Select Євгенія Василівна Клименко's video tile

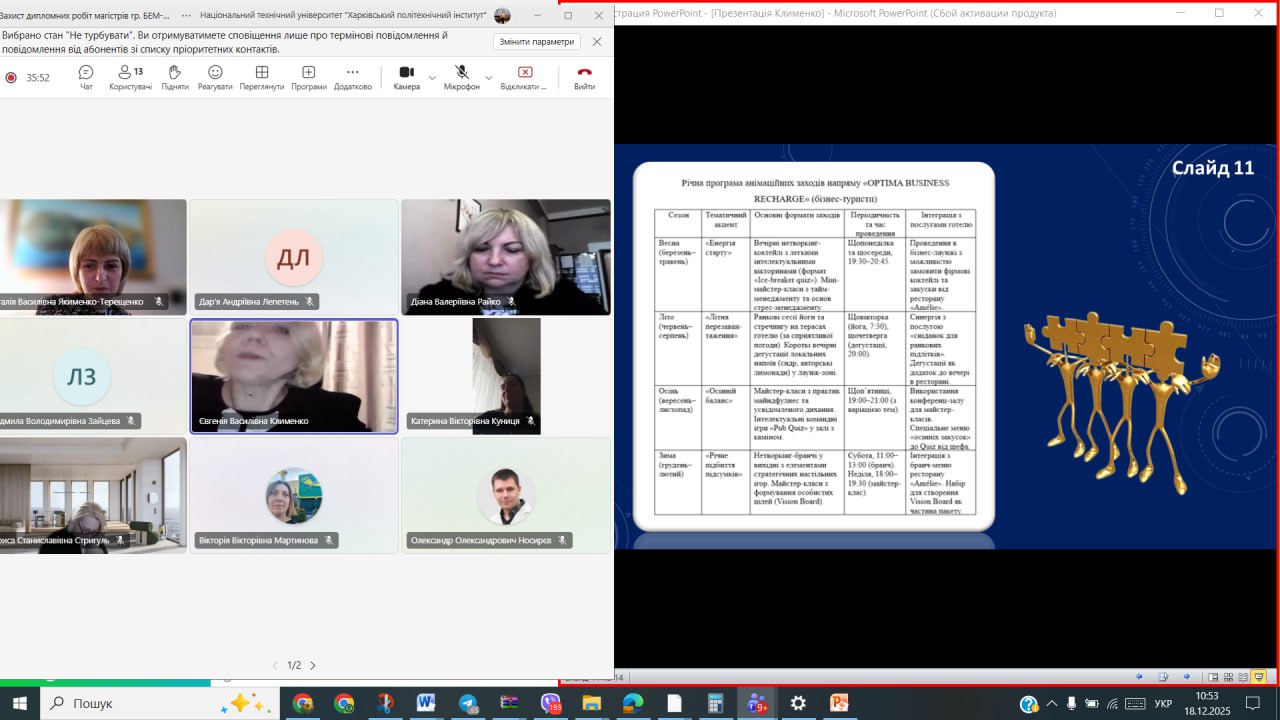click(294, 376)
